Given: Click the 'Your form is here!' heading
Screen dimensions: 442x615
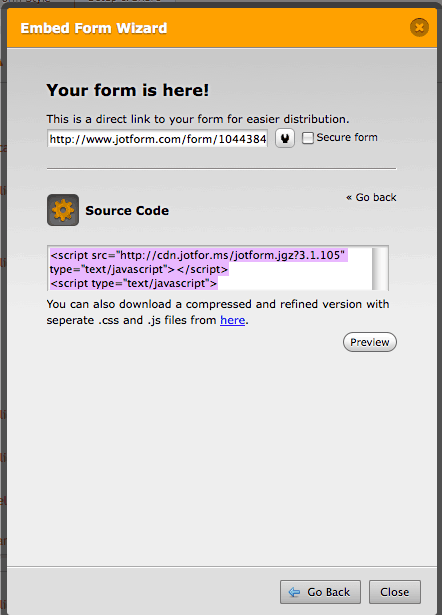Looking at the screenshot, I should point(127,90).
